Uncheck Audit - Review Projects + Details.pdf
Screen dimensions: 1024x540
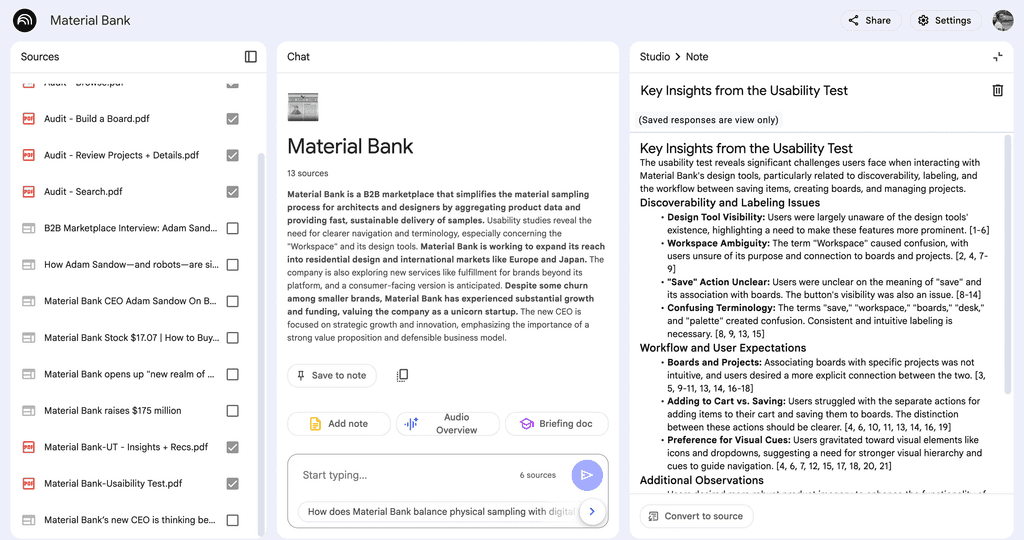(232, 155)
